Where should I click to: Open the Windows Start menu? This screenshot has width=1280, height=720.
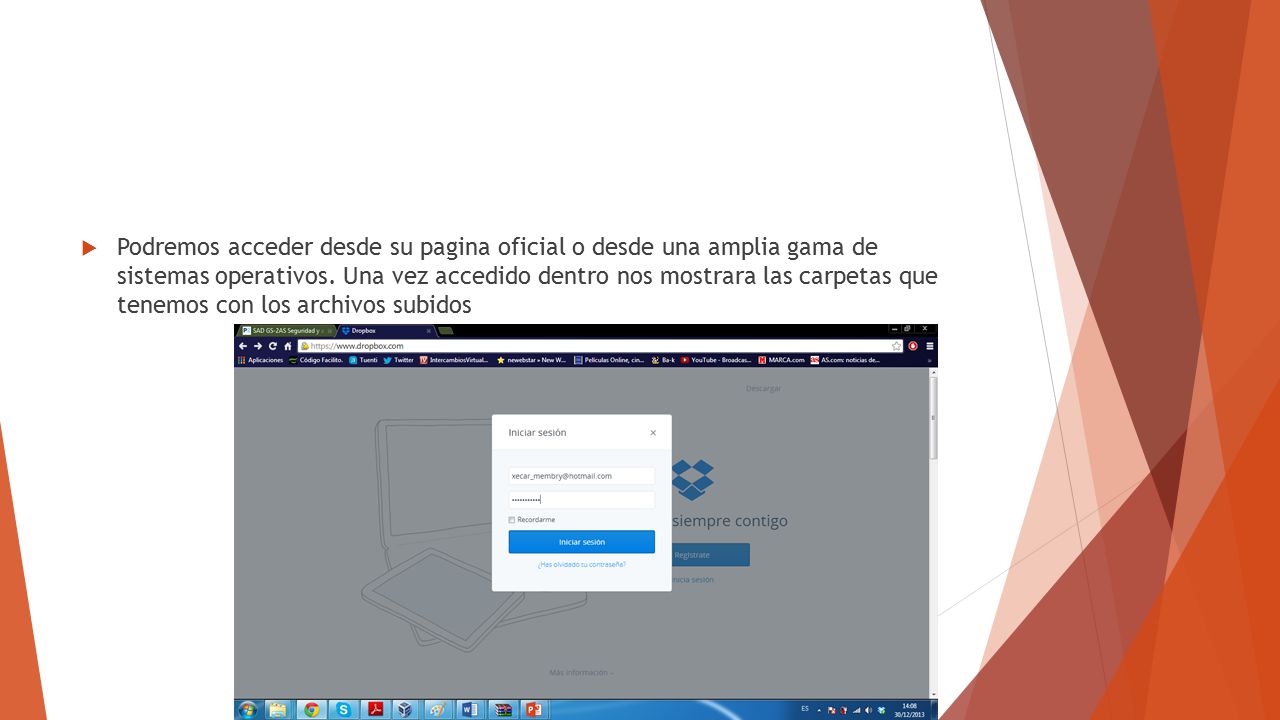247,709
